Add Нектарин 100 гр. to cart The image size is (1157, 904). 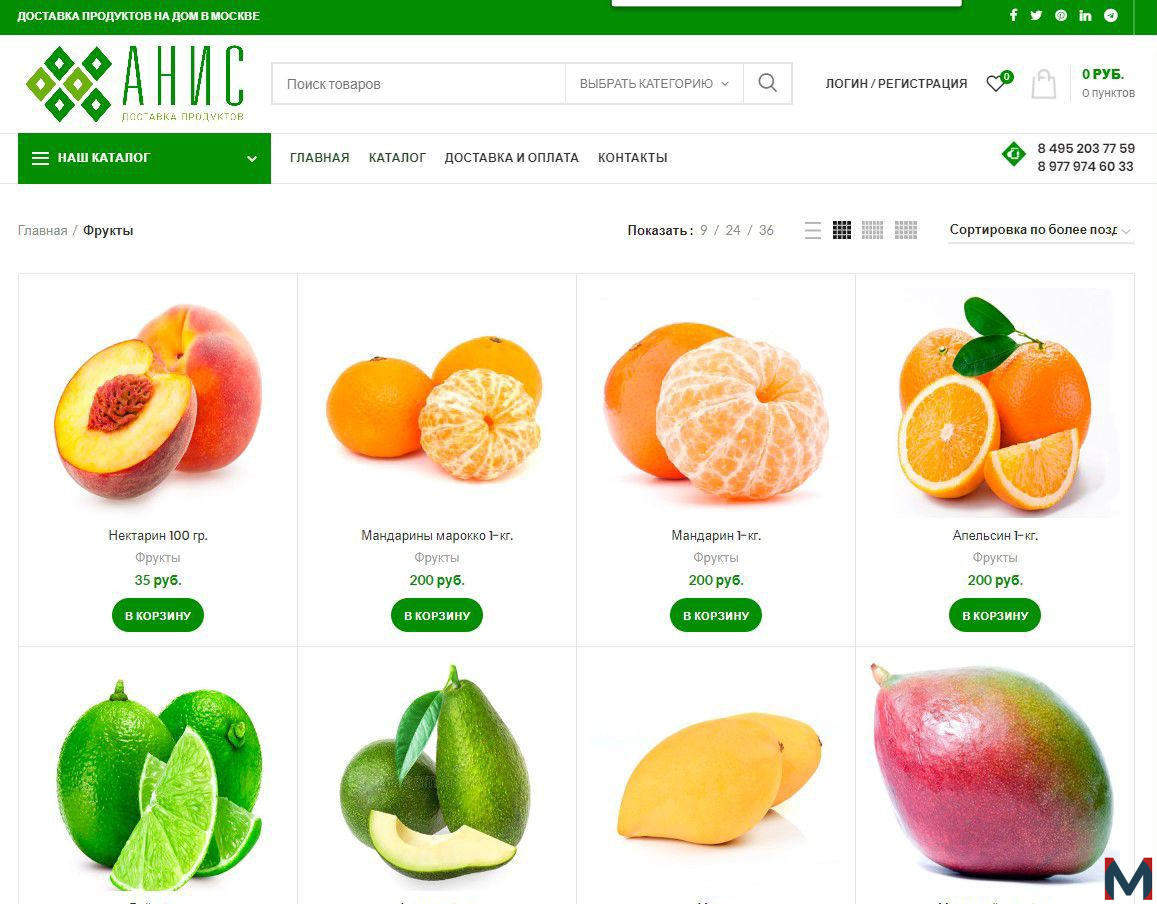click(158, 615)
